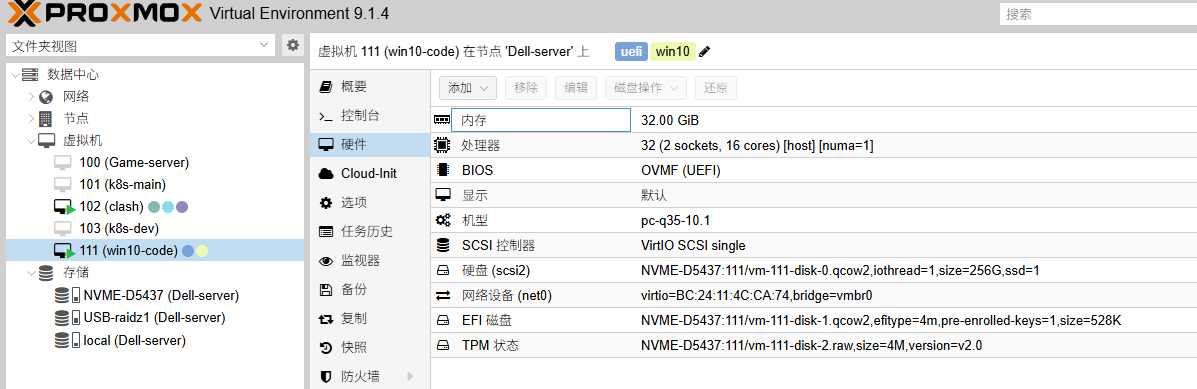This screenshot has height=389, width=1197.
Task: Select the 硬件 hardware tab
Action: pyautogui.click(x=370, y=145)
